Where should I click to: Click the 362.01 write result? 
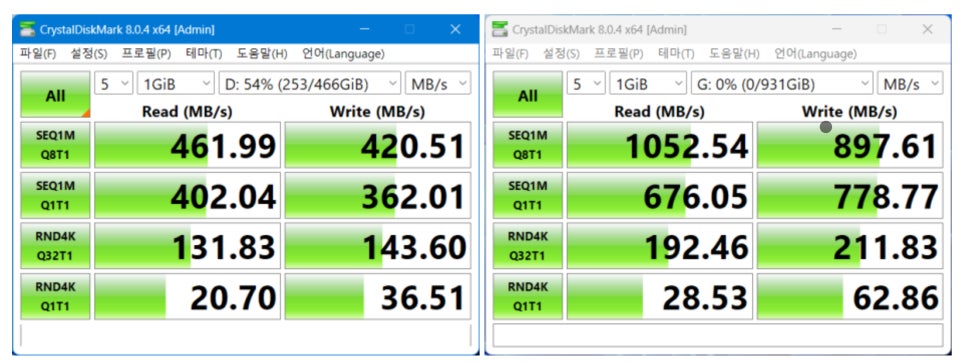pos(378,195)
